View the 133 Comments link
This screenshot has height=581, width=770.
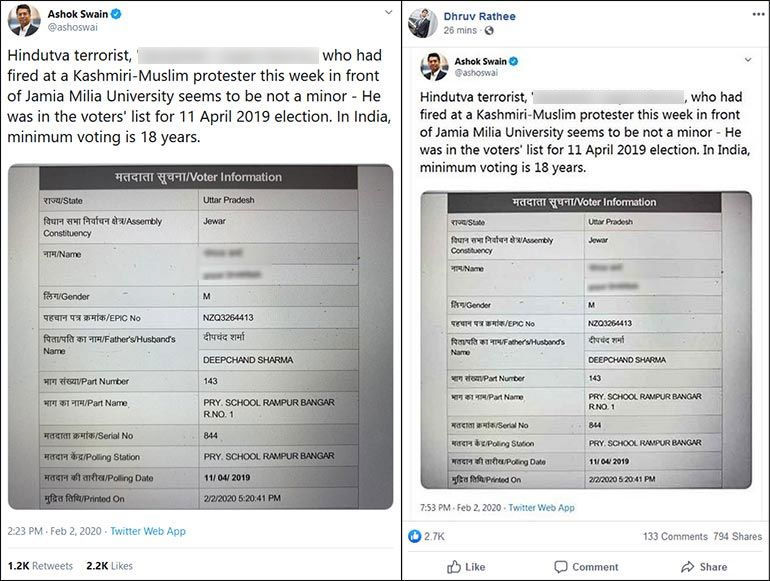(675, 537)
